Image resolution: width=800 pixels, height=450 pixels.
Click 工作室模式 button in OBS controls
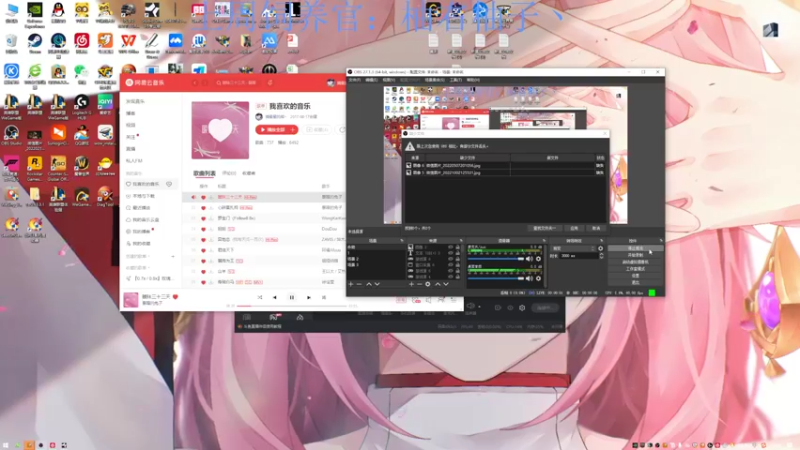[635, 269]
